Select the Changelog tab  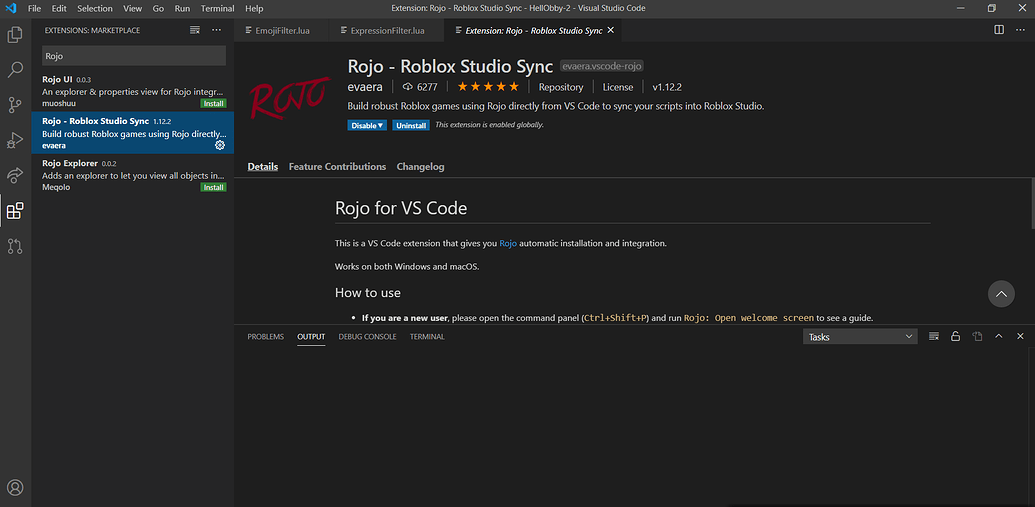pos(420,166)
